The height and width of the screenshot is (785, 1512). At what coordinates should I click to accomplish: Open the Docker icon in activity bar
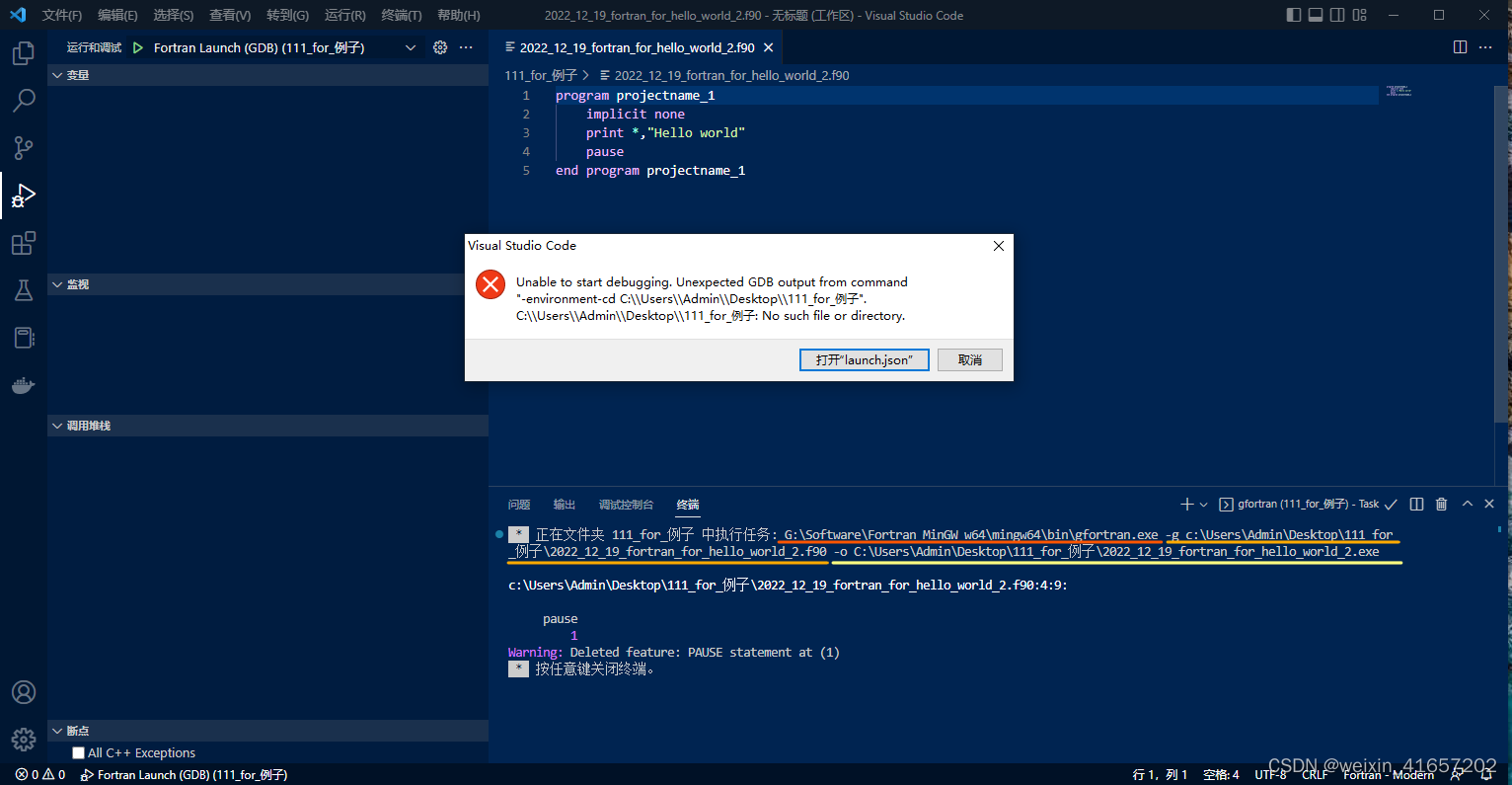[x=24, y=385]
